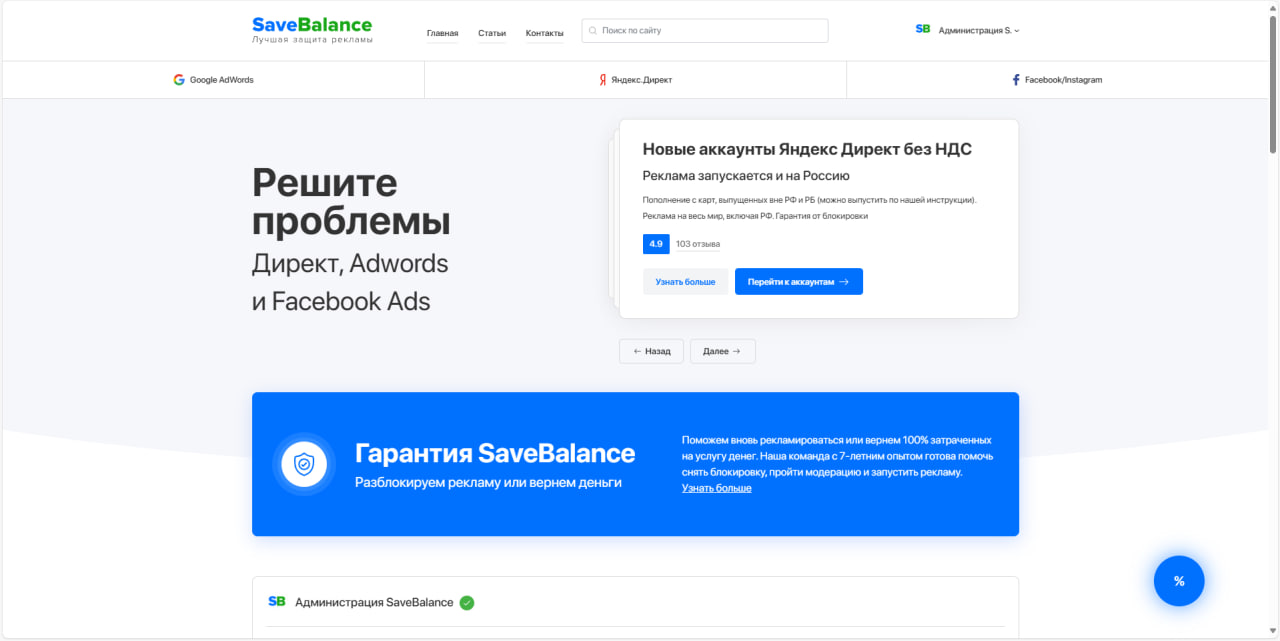The height and width of the screenshot is (641, 1280).
Task: Switch to the Яндекс.Директ tab
Action: coord(635,80)
